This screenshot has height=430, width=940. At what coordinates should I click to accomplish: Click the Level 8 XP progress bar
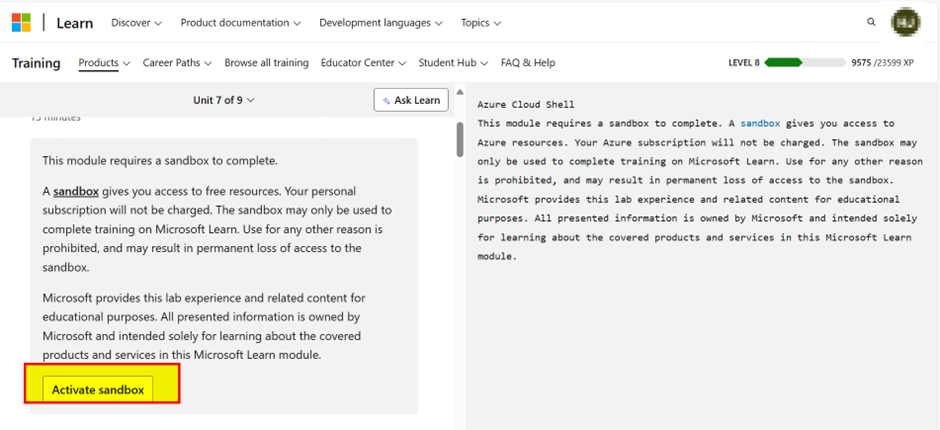(x=805, y=62)
